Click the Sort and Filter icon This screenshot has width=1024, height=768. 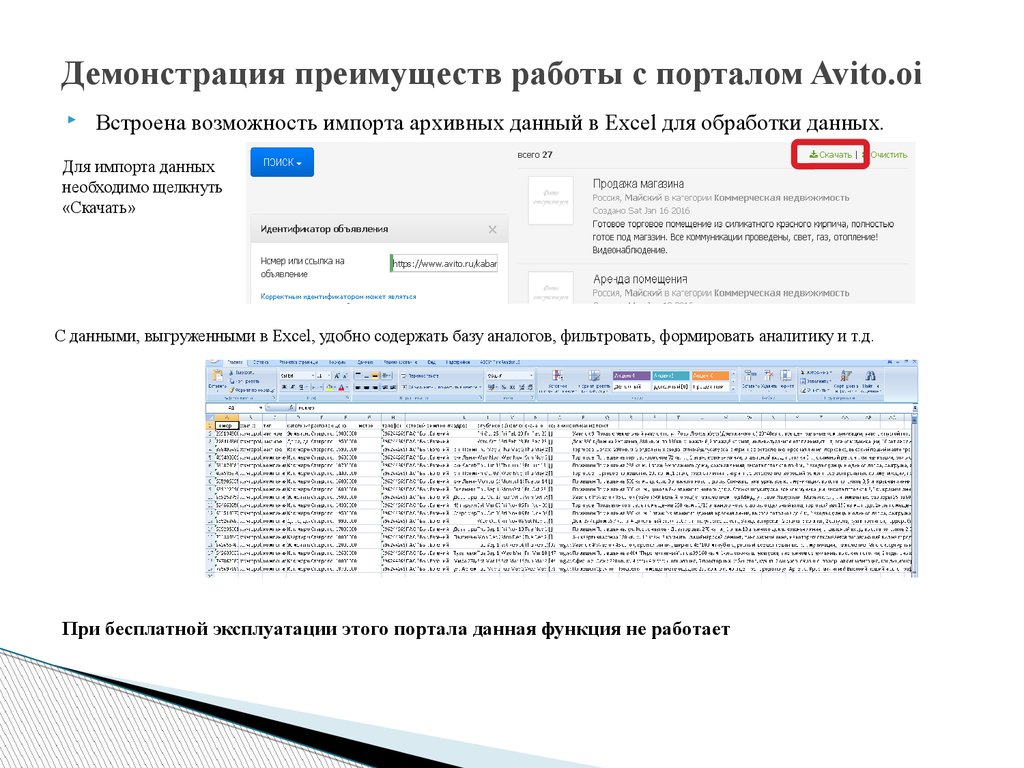(x=846, y=376)
